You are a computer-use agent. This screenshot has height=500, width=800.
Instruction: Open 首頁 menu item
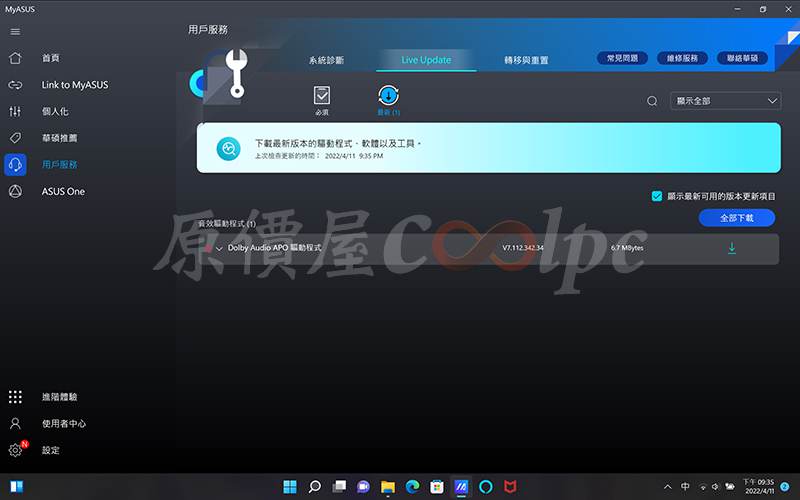[x=51, y=58]
